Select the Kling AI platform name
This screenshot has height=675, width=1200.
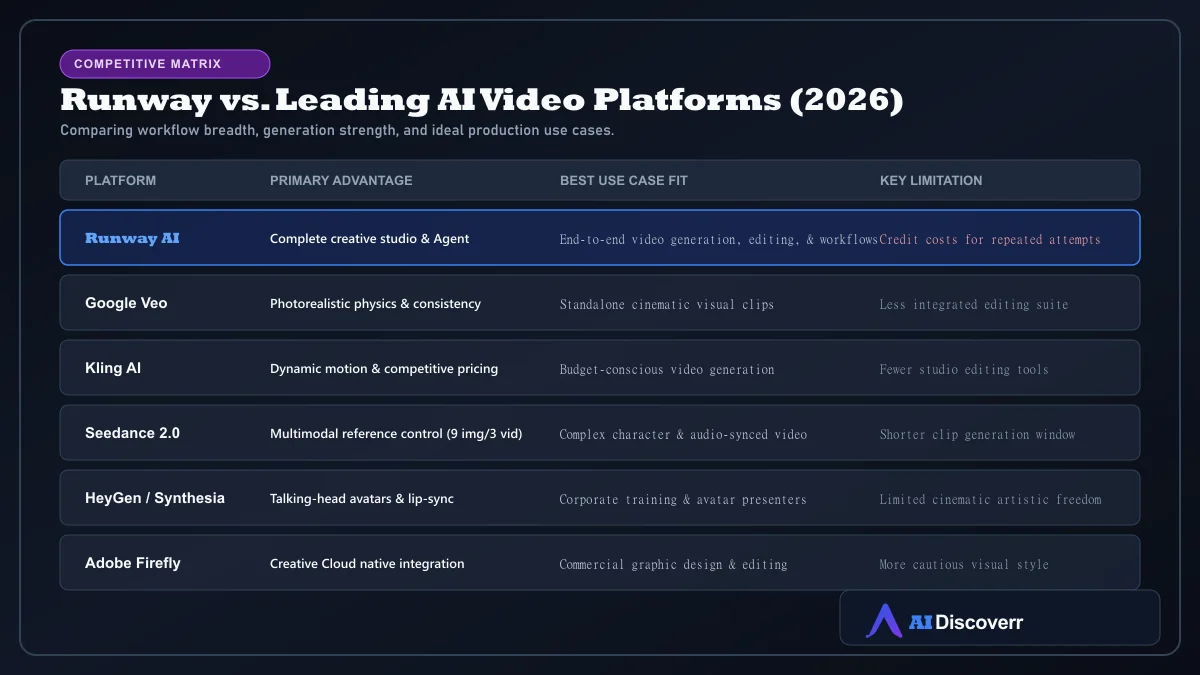[113, 368]
